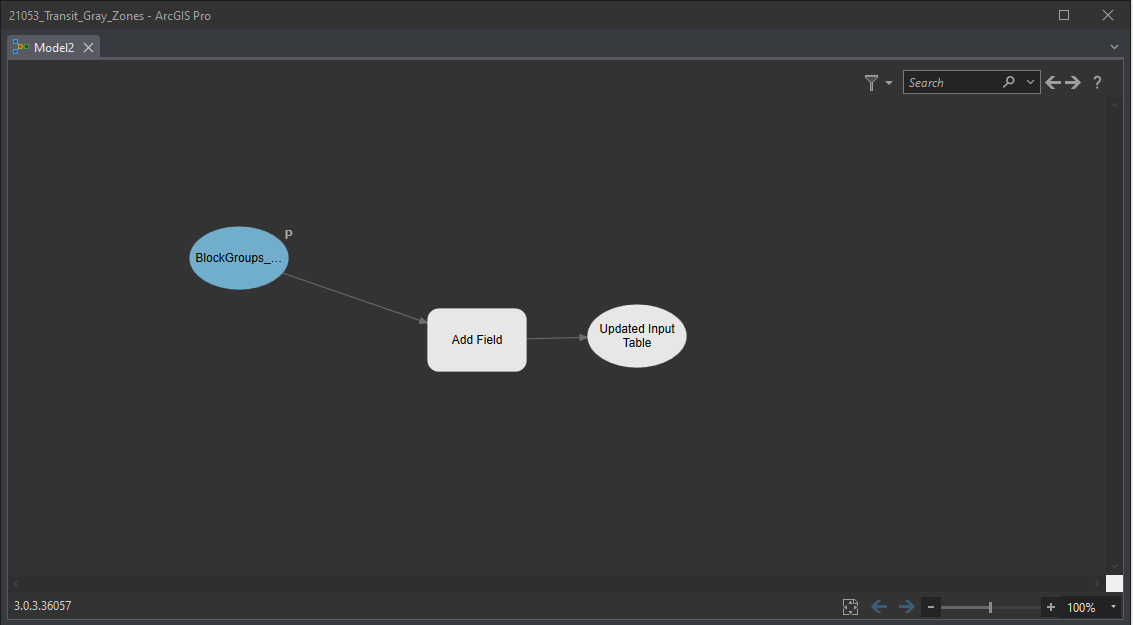Select the Updated Input Table output oval

tap(637, 336)
